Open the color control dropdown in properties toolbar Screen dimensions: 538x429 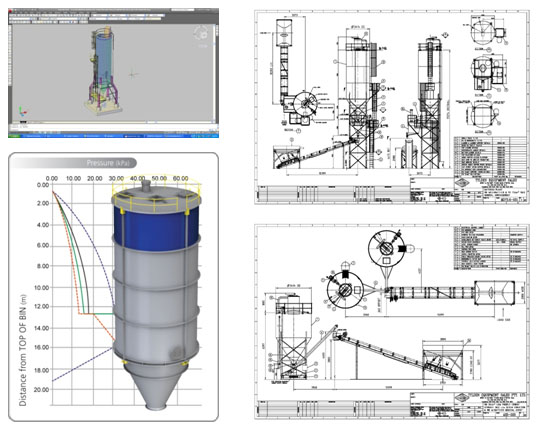pos(98,19)
